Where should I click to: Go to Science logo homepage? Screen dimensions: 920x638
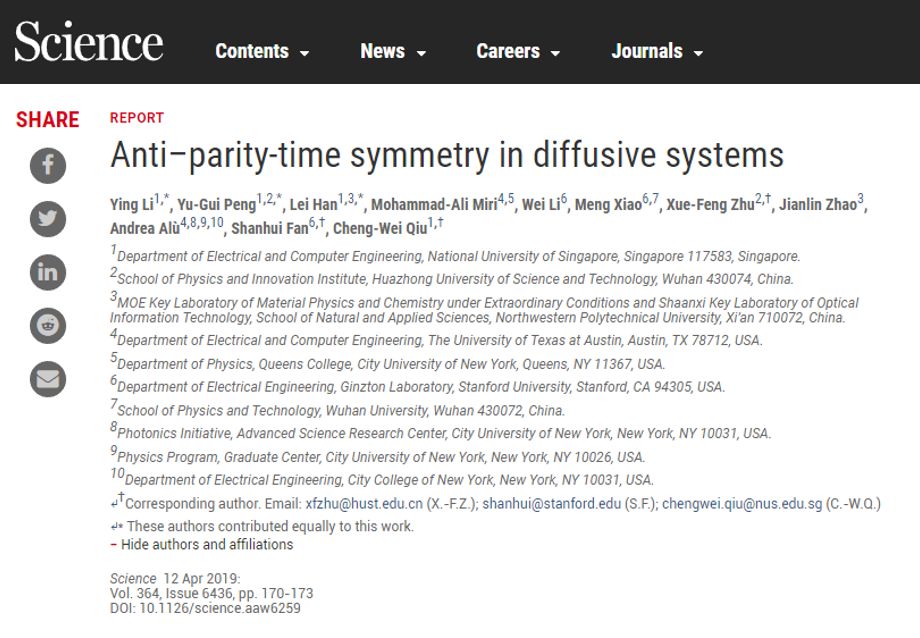(89, 41)
